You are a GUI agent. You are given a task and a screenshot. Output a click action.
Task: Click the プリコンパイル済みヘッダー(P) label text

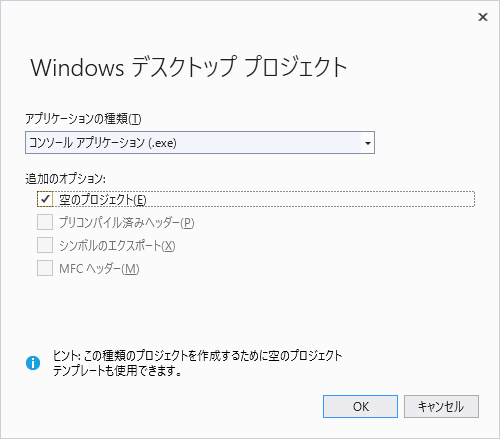(126, 222)
